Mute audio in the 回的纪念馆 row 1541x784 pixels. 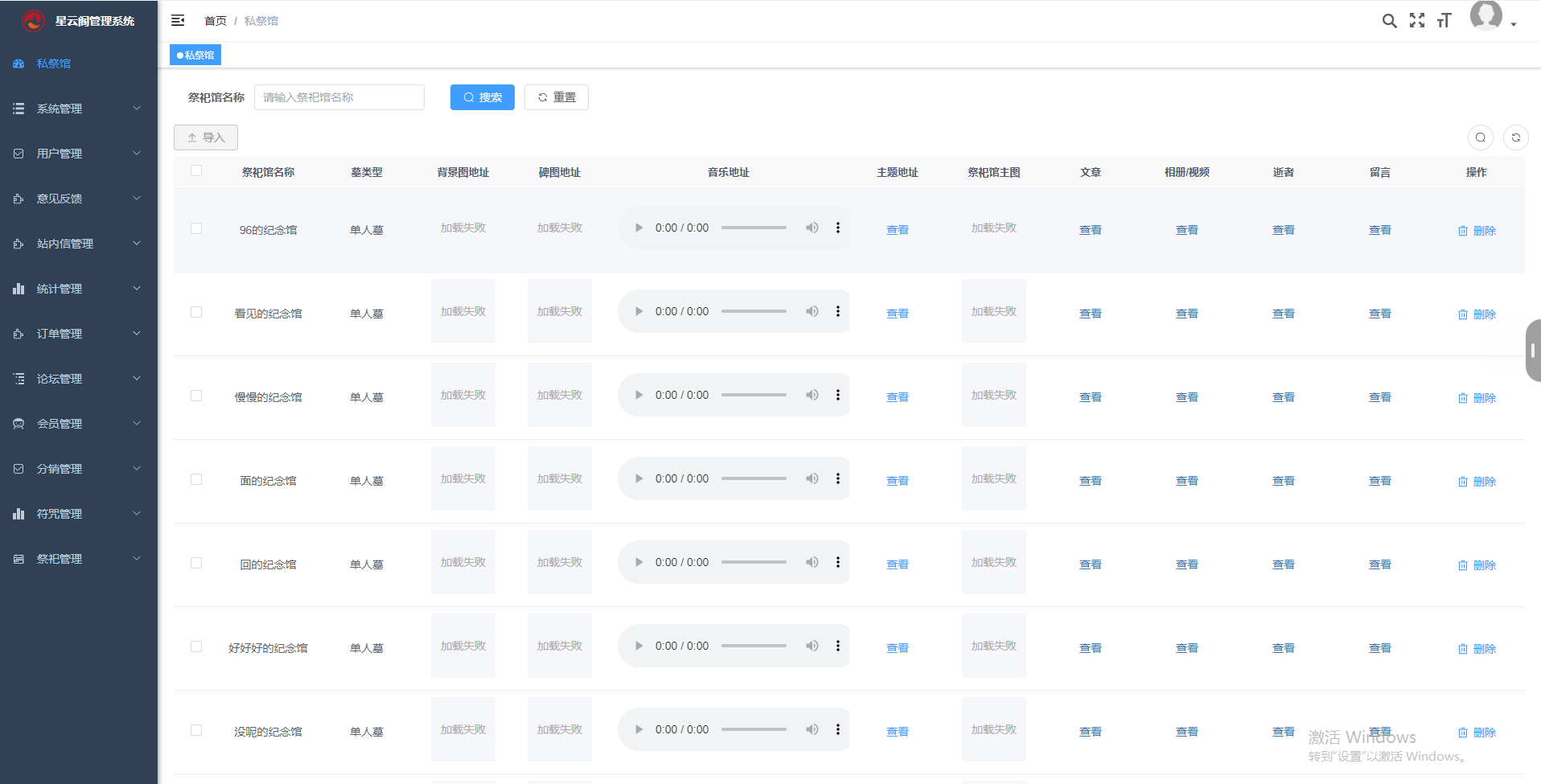coord(812,562)
